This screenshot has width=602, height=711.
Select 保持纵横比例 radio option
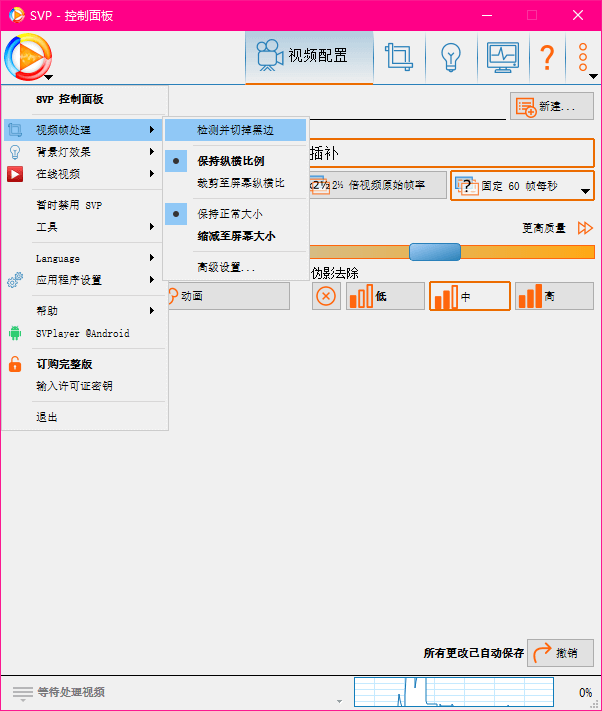(230, 161)
